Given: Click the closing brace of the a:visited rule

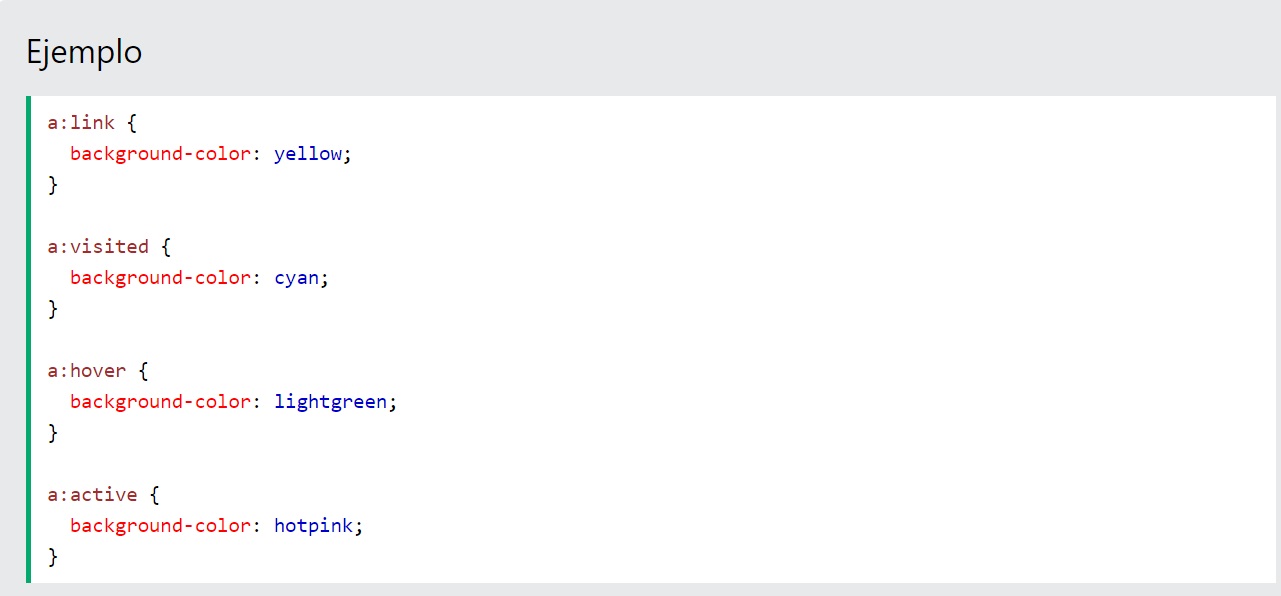Looking at the screenshot, I should [53, 309].
